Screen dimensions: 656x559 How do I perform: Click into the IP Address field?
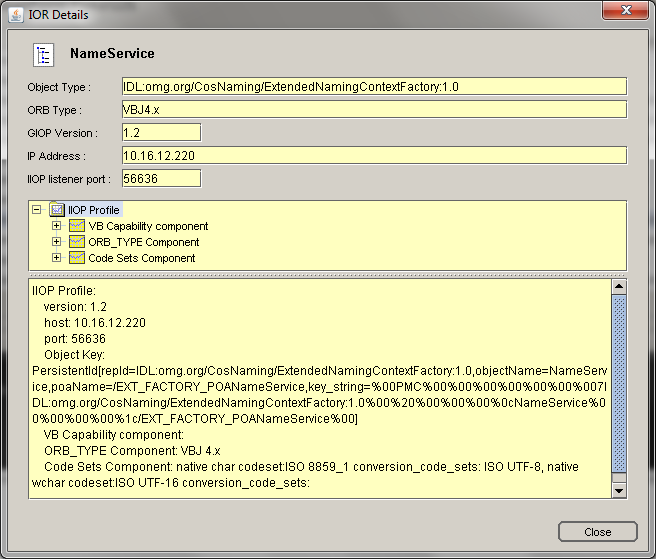[374, 156]
